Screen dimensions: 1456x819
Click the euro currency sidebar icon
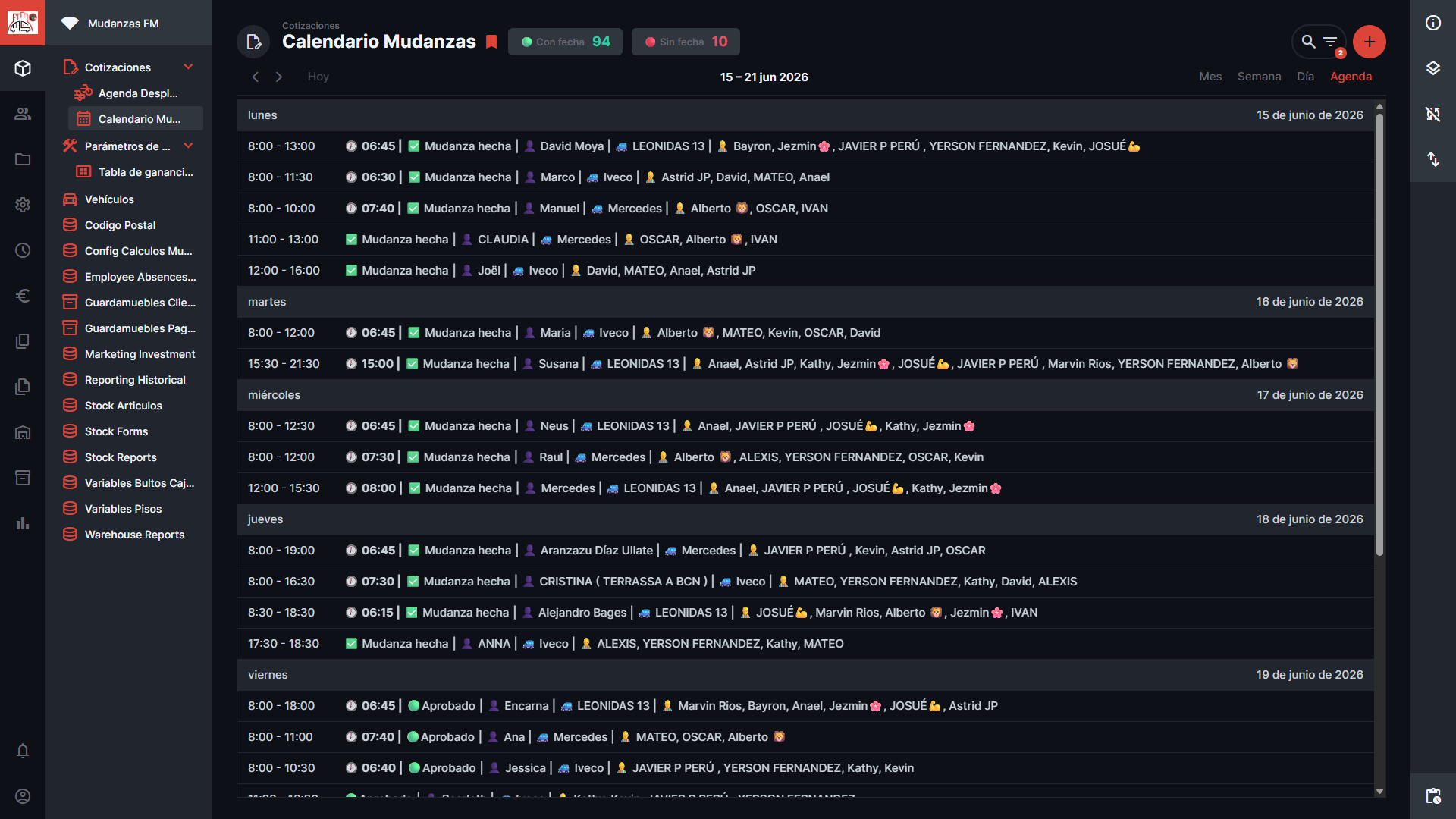[23, 296]
